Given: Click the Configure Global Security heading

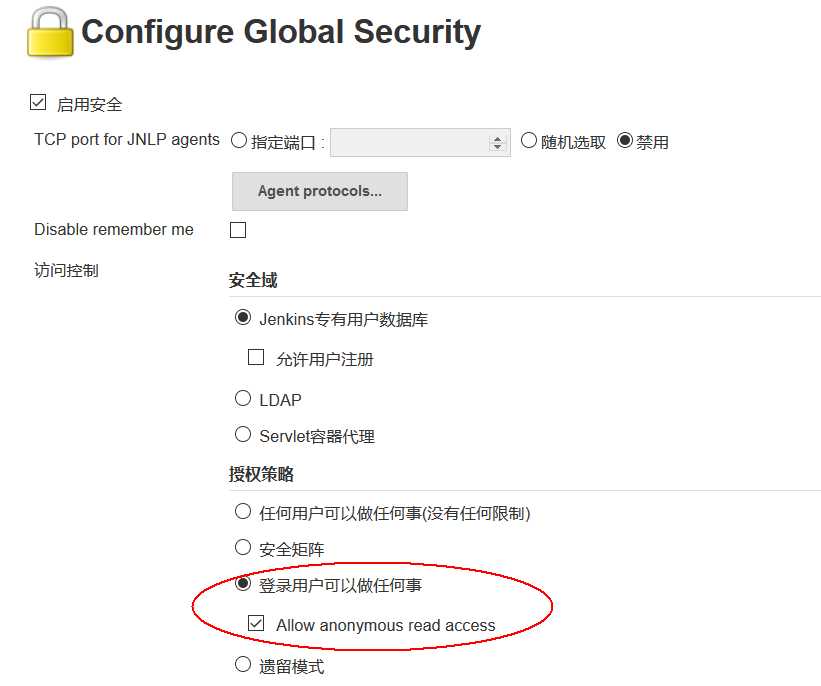Looking at the screenshot, I should [x=281, y=33].
